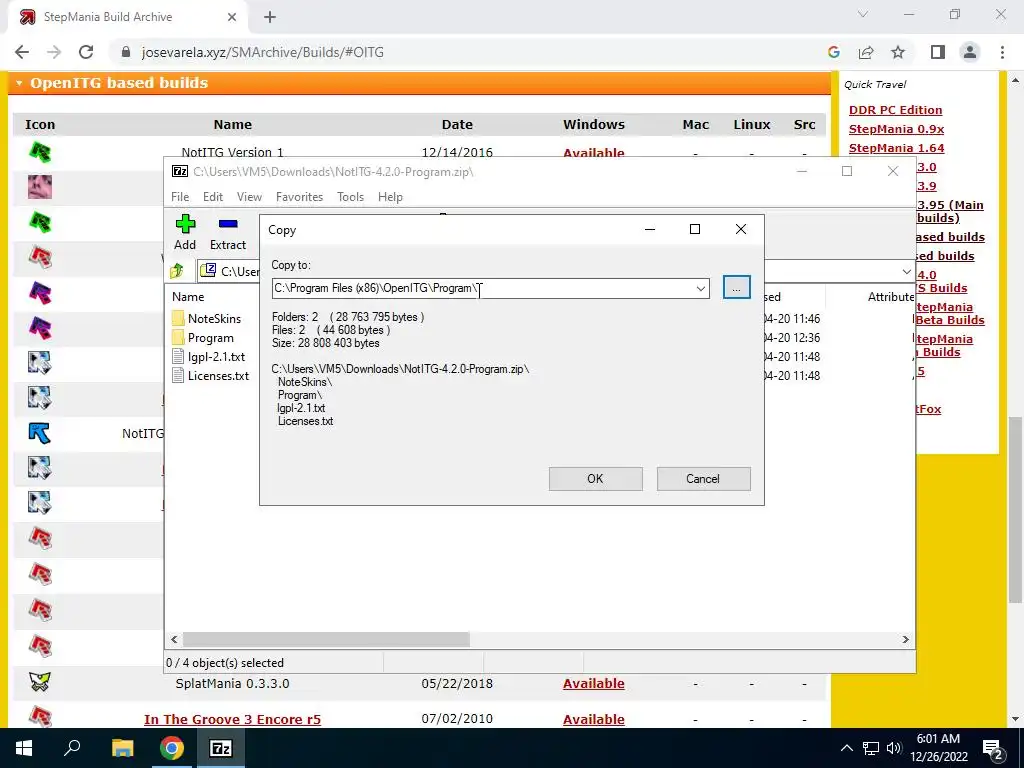Open the Chrome three-dot menu

1002,52
